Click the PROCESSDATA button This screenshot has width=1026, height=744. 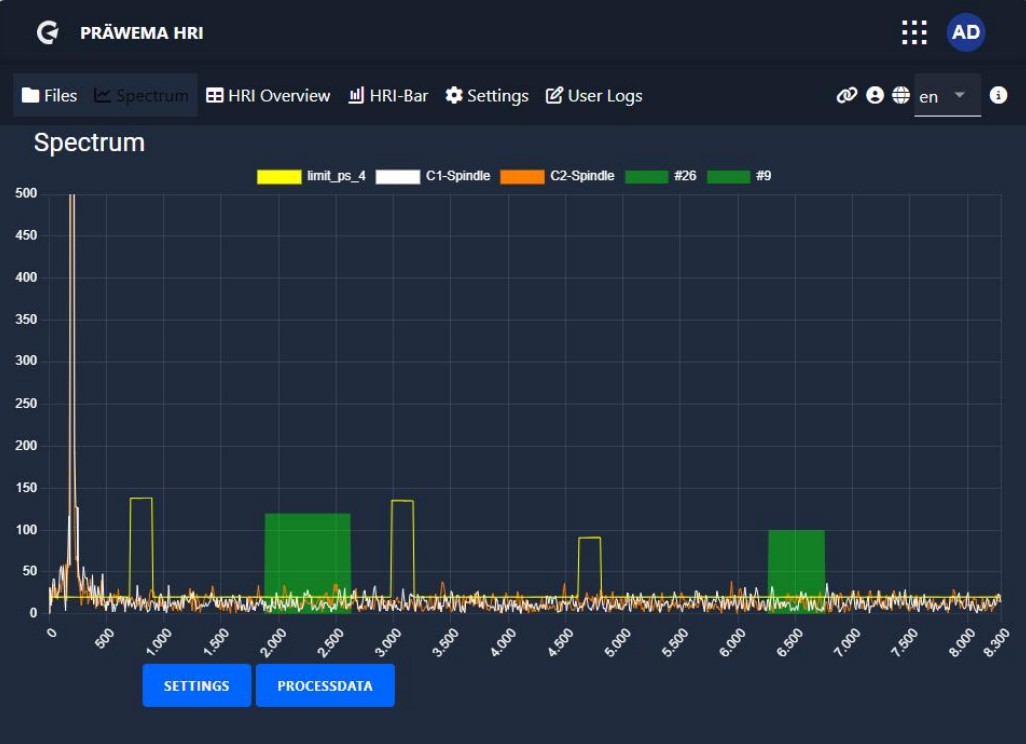pyautogui.click(x=325, y=686)
